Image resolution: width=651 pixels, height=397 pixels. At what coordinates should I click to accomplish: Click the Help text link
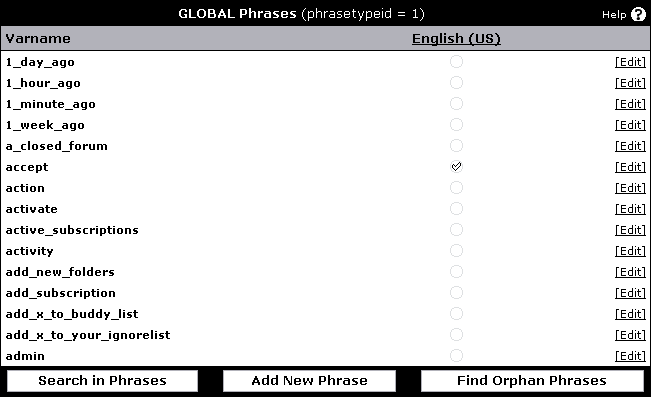614,15
